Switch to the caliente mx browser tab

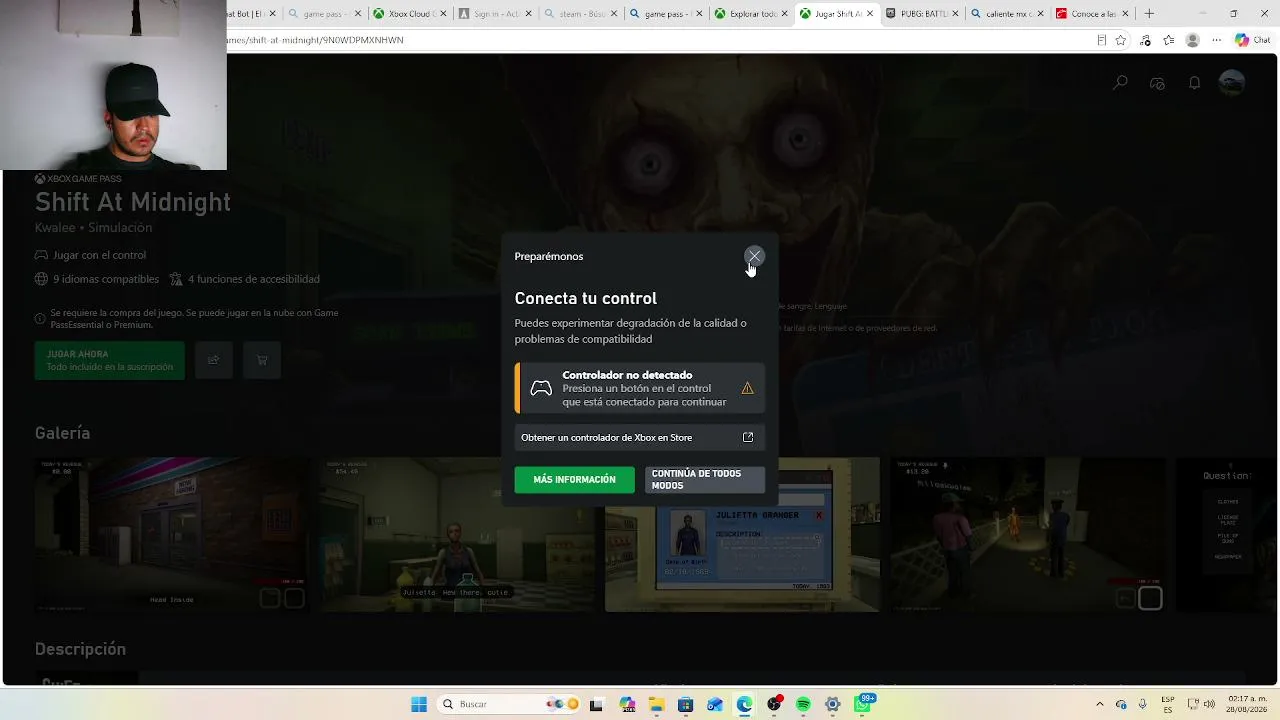click(1008, 14)
